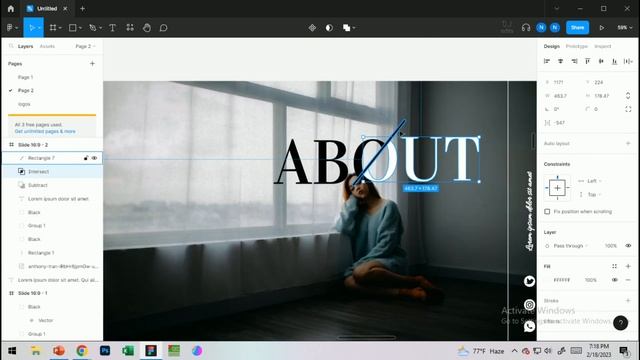Add Auto layout with plus button
The height and width of the screenshot is (360, 640).
click(x=628, y=143)
